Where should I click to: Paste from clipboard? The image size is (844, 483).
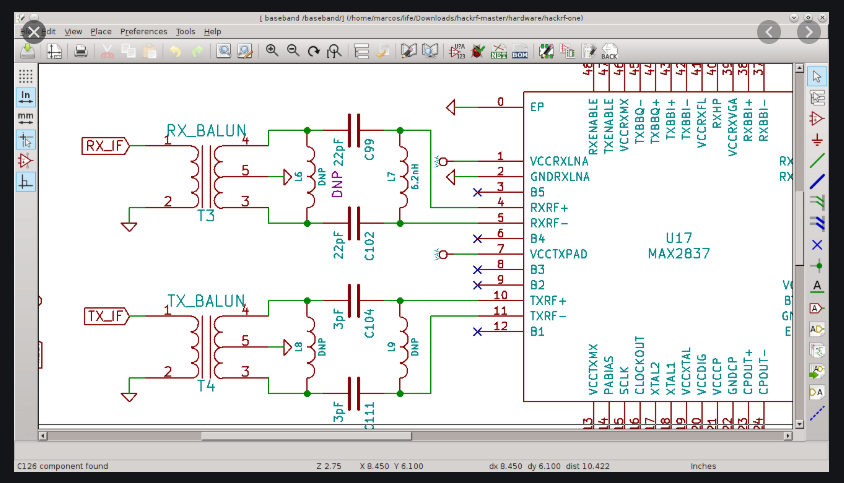[150, 51]
